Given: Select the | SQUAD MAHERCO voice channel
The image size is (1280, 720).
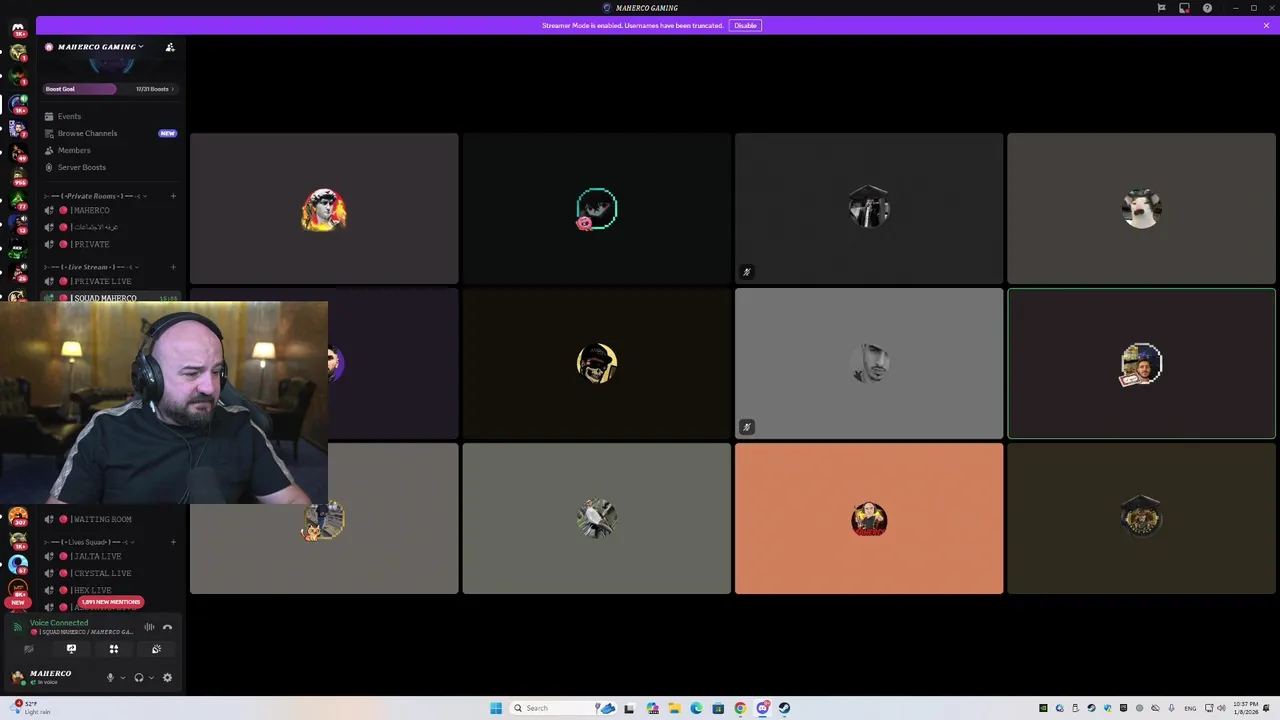Looking at the screenshot, I should click(110, 297).
